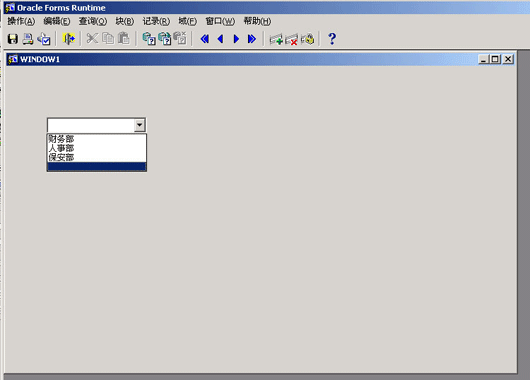Click the Paste clipboard icon
530x380 pixels.
click(x=123, y=39)
